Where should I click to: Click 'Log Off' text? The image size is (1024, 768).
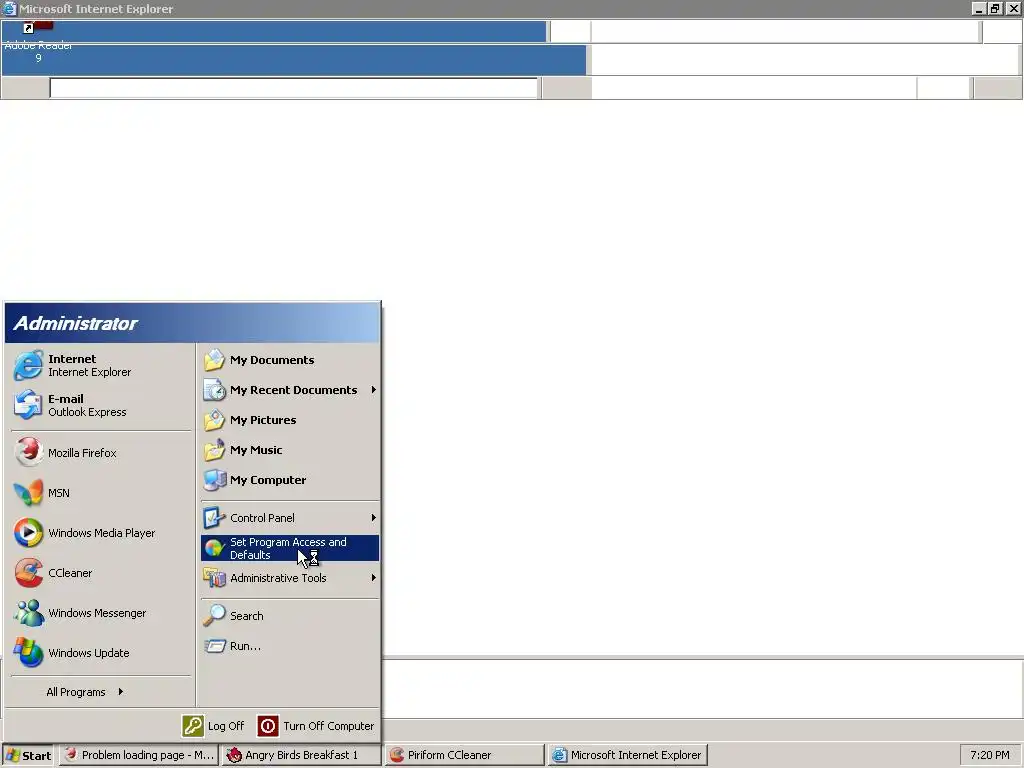click(226, 726)
